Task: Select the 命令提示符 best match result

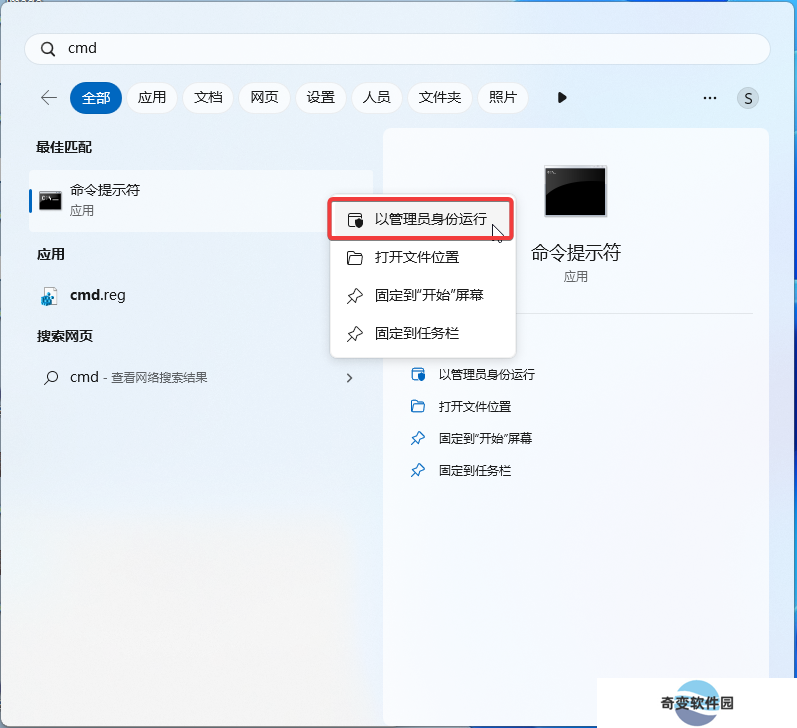Action: click(201, 201)
